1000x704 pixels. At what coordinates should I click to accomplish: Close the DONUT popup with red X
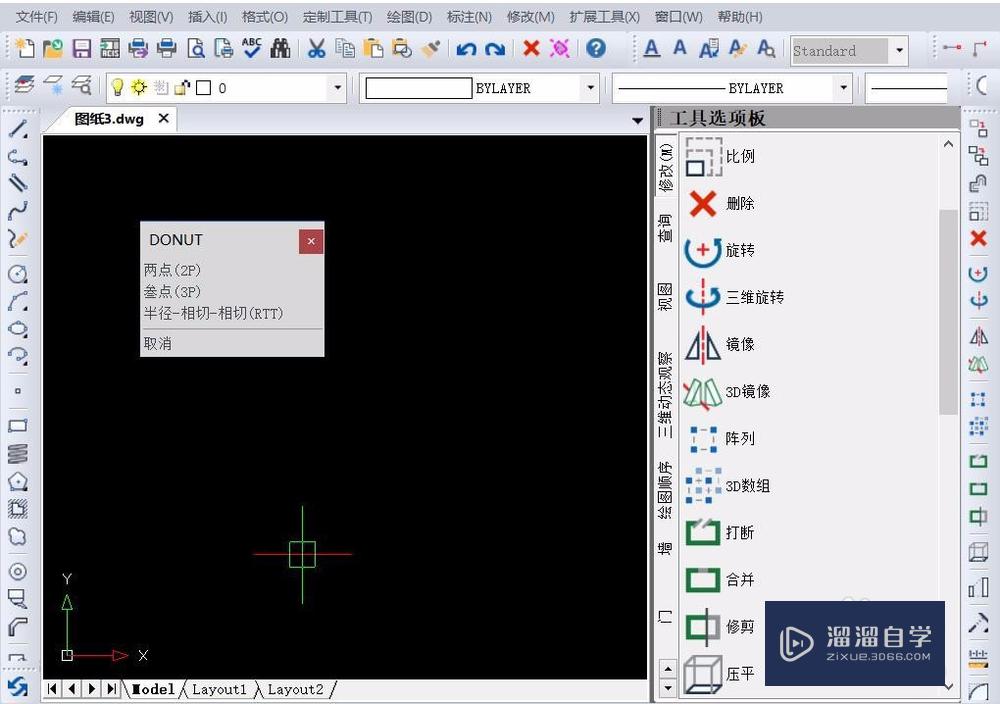(x=311, y=241)
